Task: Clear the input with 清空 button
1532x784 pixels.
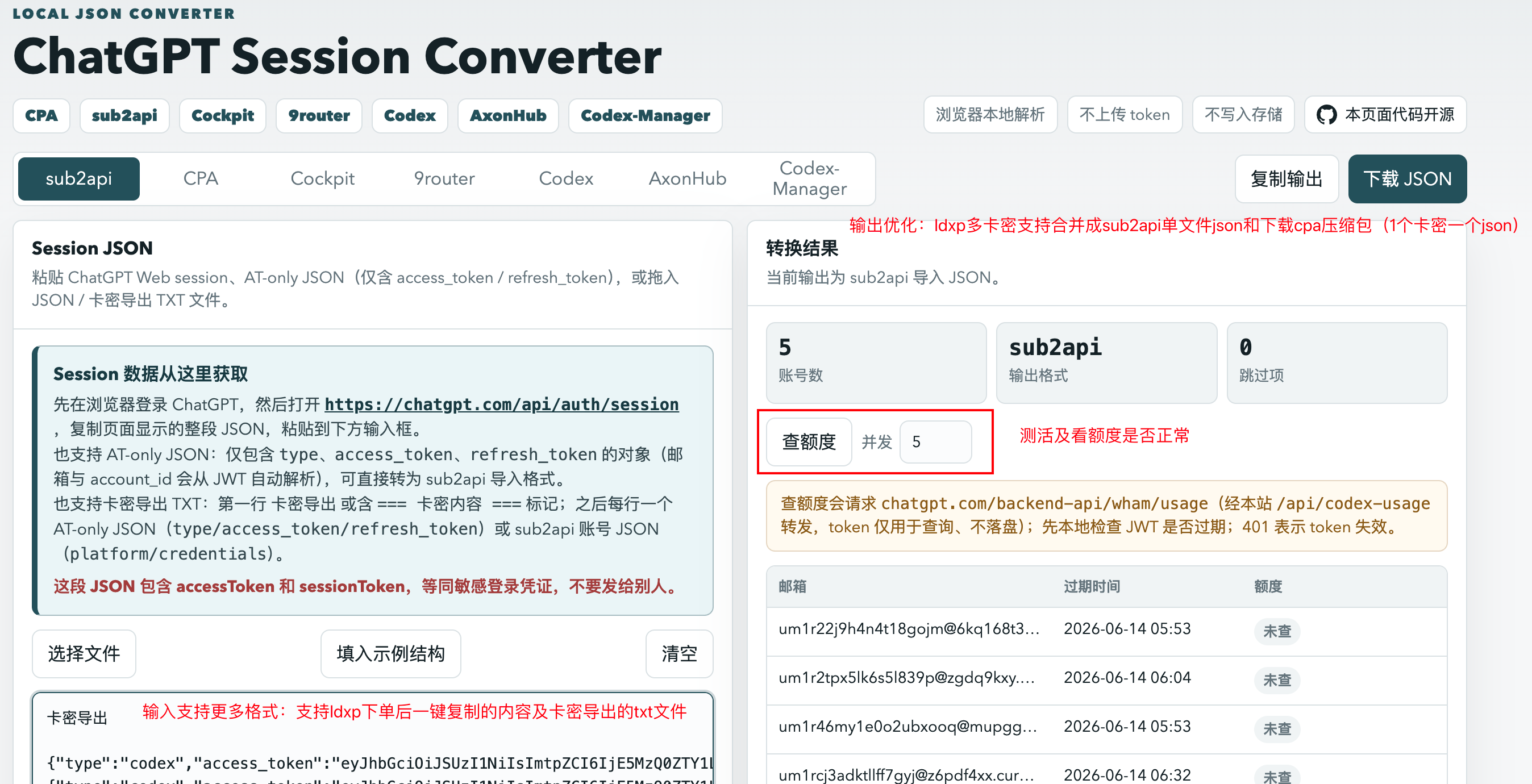Action: (679, 653)
